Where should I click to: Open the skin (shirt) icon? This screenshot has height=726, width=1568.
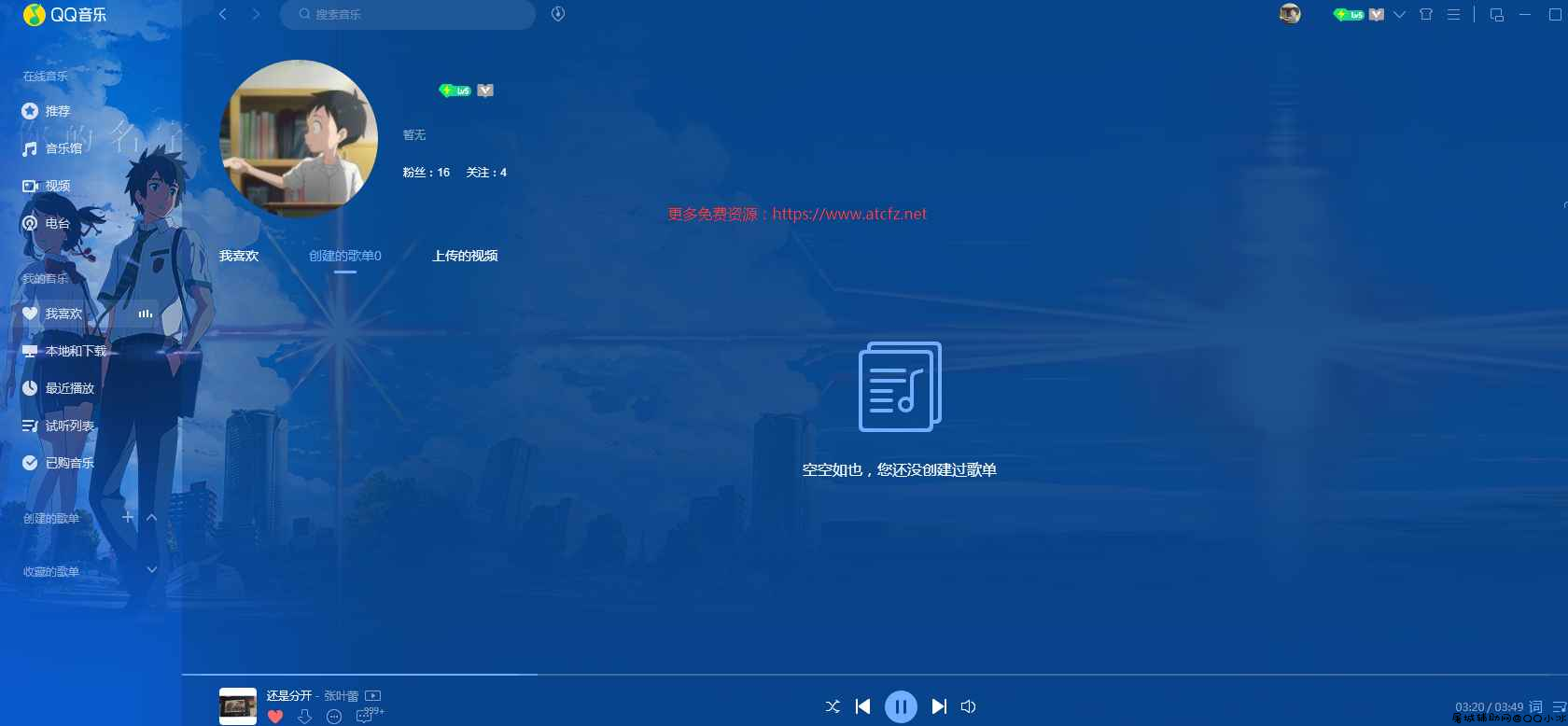point(1426,14)
